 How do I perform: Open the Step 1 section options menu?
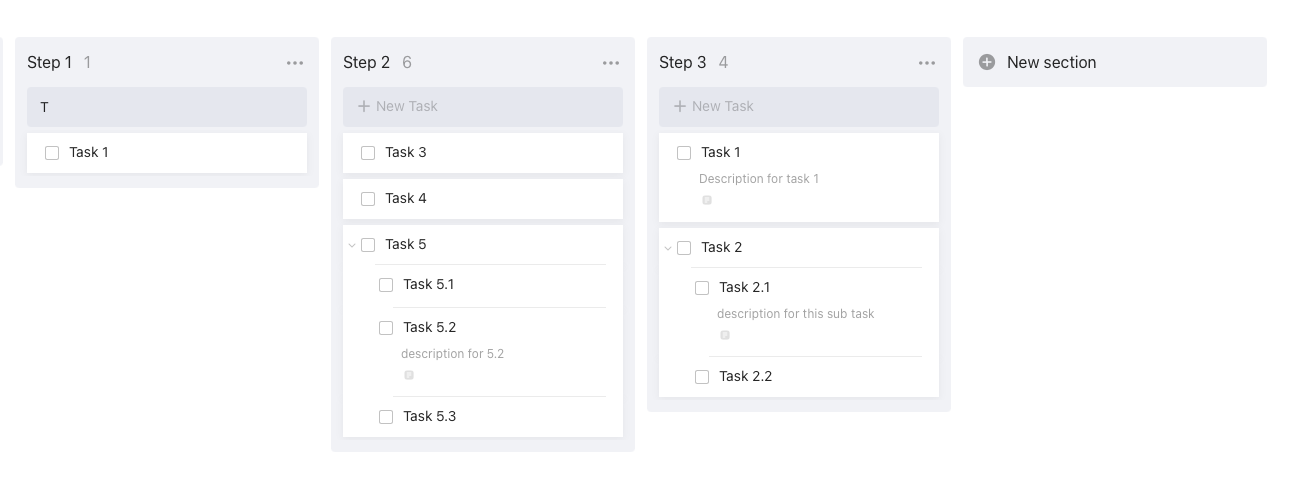295,62
